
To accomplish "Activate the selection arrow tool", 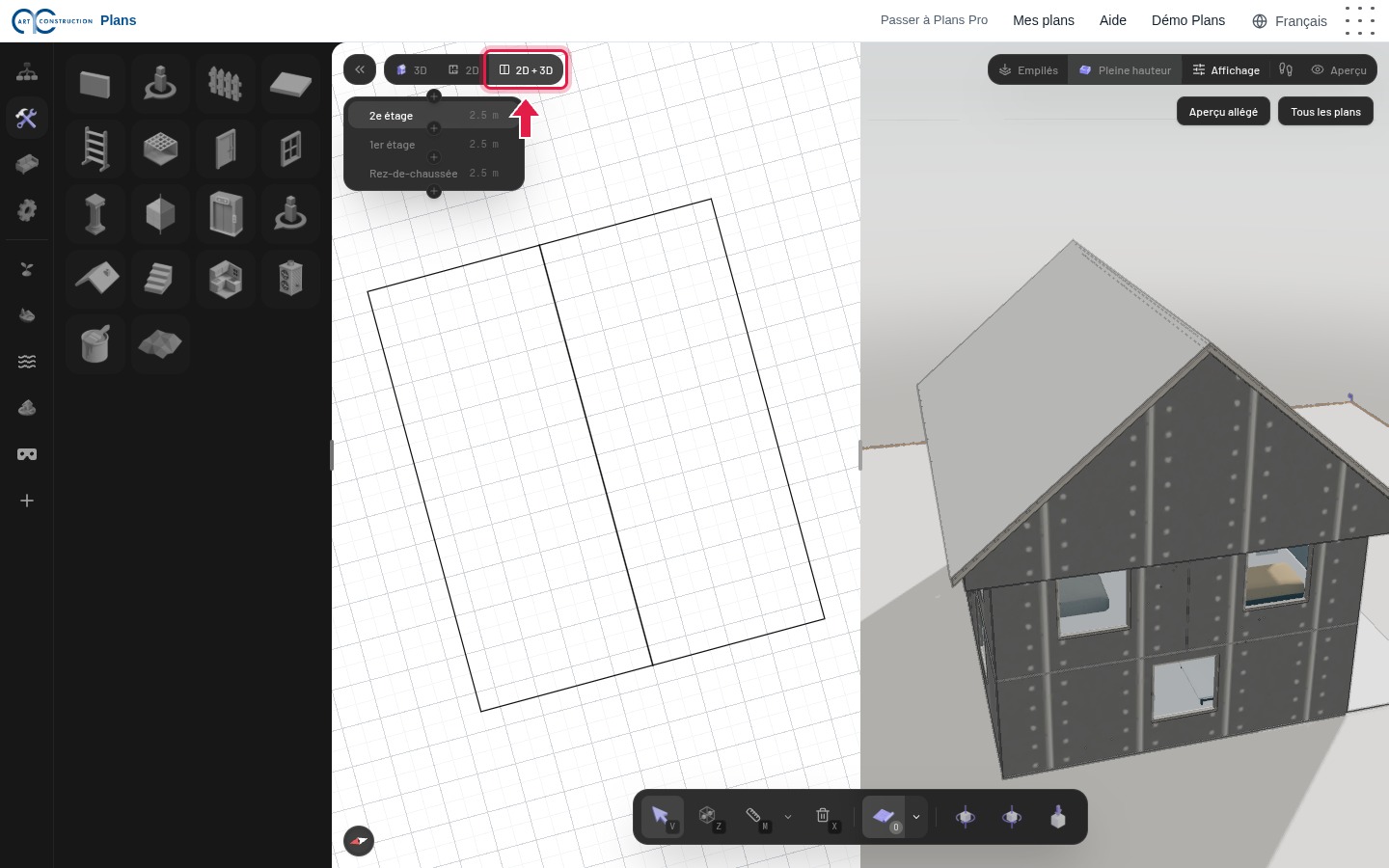I will tap(663, 817).
